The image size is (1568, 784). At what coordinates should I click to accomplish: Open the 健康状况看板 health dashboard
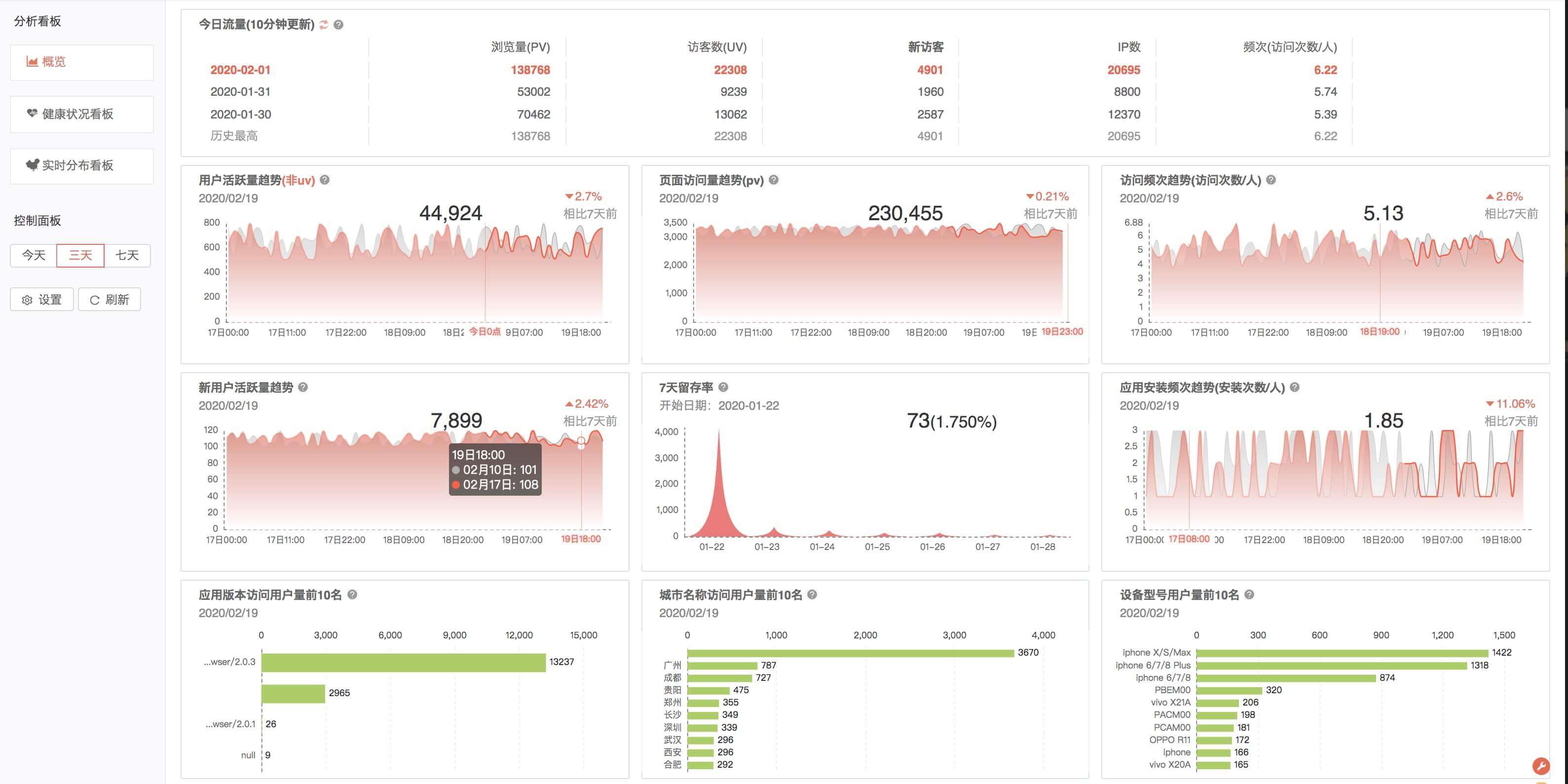tap(81, 114)
